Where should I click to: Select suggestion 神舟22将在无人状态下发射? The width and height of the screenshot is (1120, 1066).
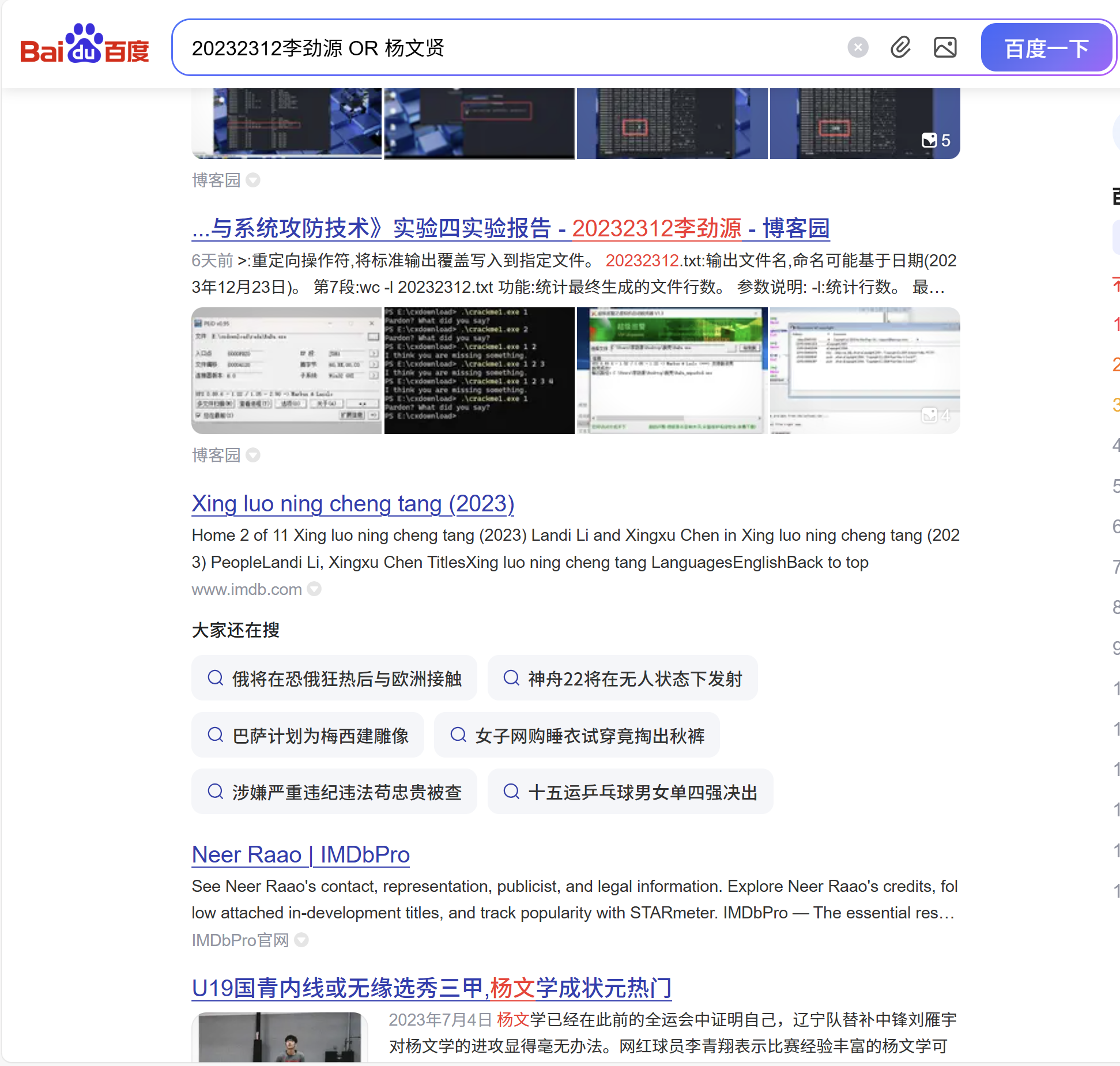click(623, 679)
